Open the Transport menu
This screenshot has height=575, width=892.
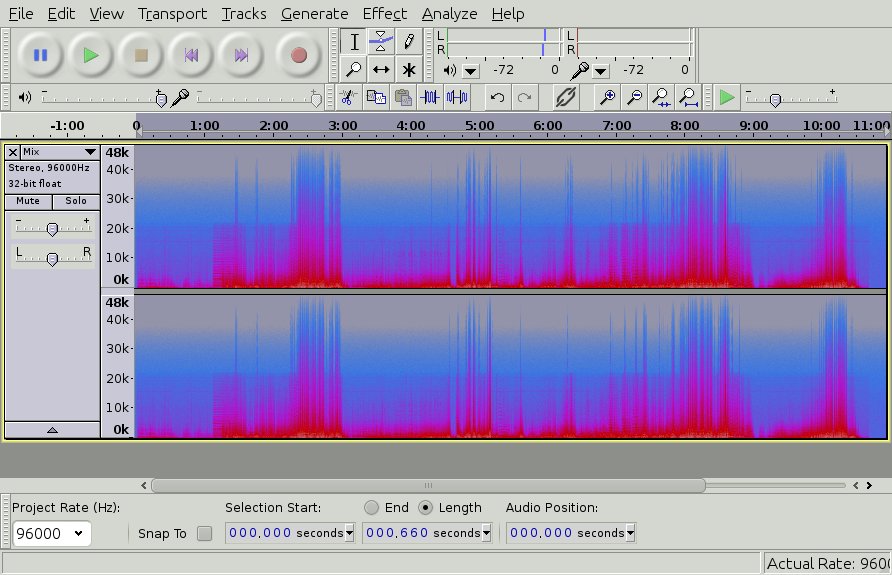[x=172, y=14]
